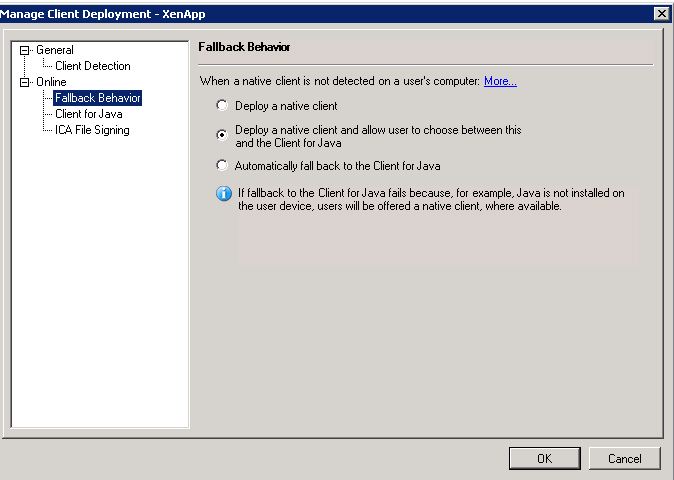
Task: Select the native client with user choice option
Action: click(x=222, y=135)
